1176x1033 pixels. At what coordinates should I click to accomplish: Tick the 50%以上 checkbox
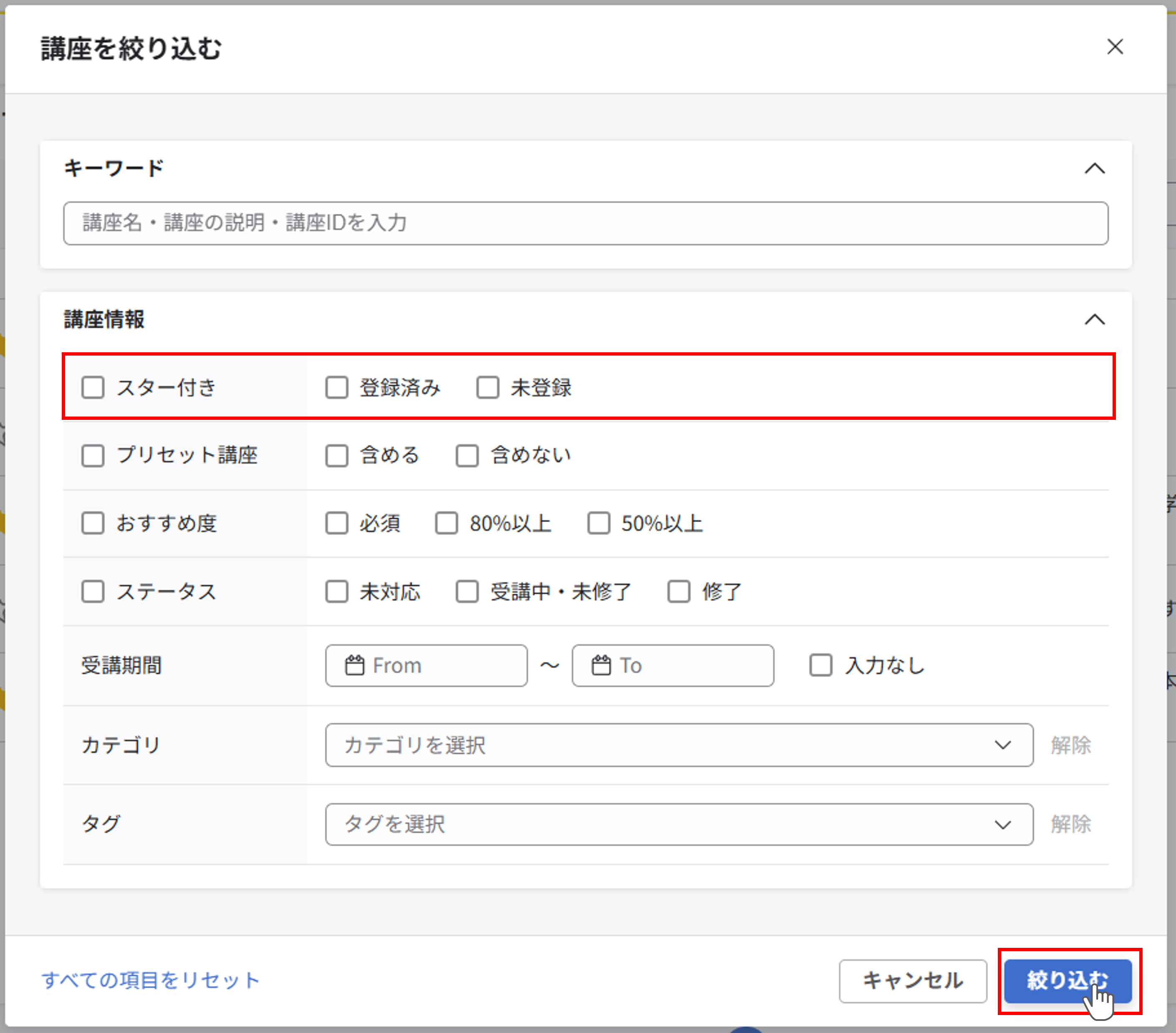[x=598, y=524]
